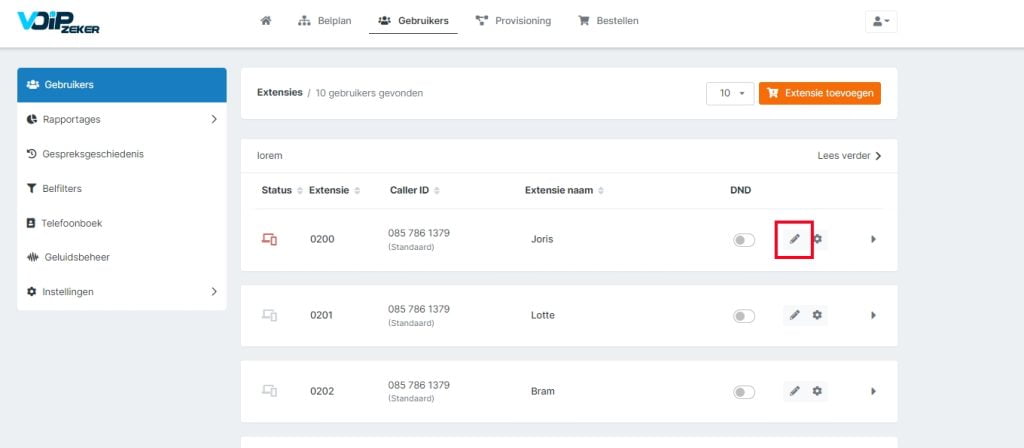The image size is (1024, 448).
Task: Click the Extensies breadcrumb heading
Action: pos(280,93)
